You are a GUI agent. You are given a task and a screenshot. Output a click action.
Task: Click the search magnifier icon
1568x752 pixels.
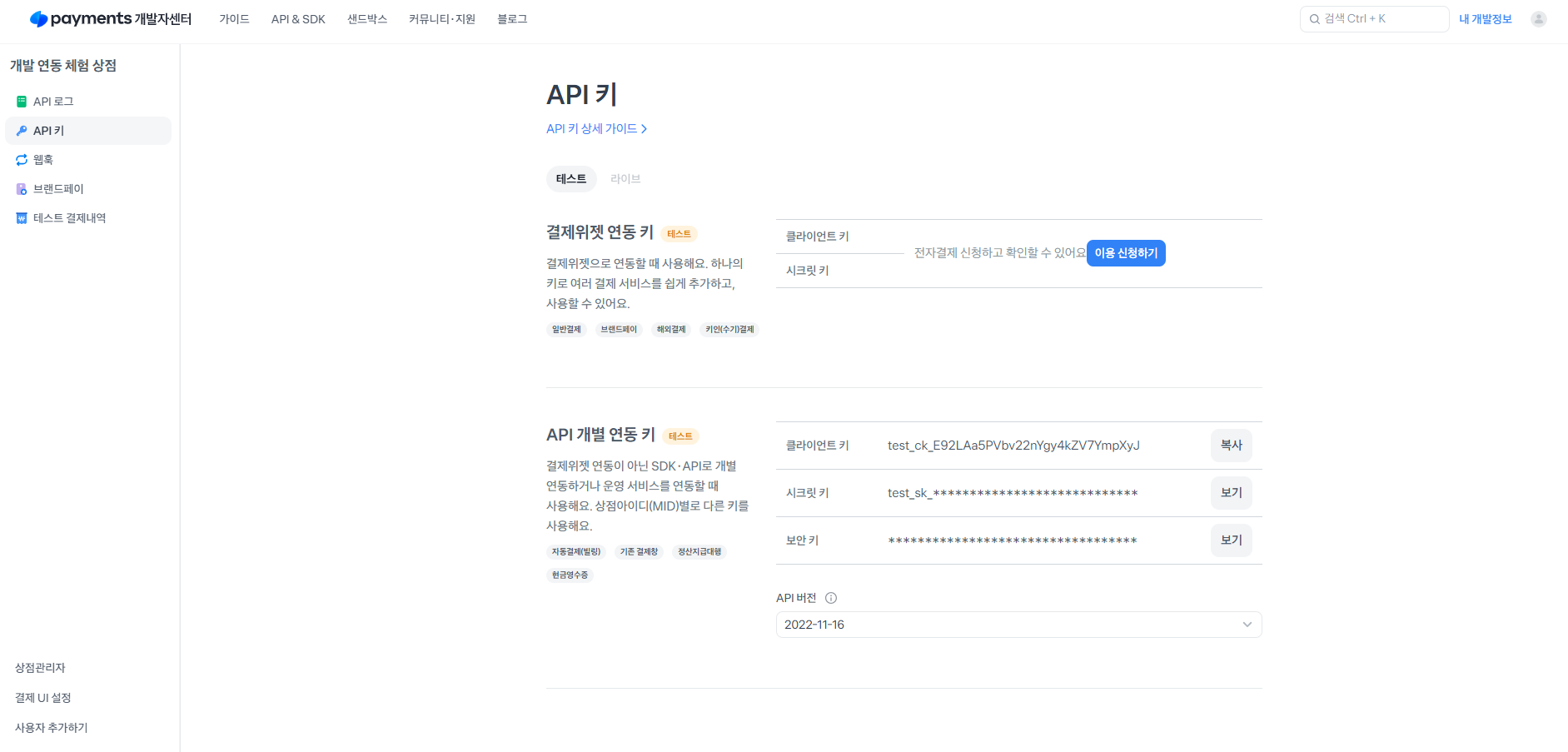[x=1315, y=19]
